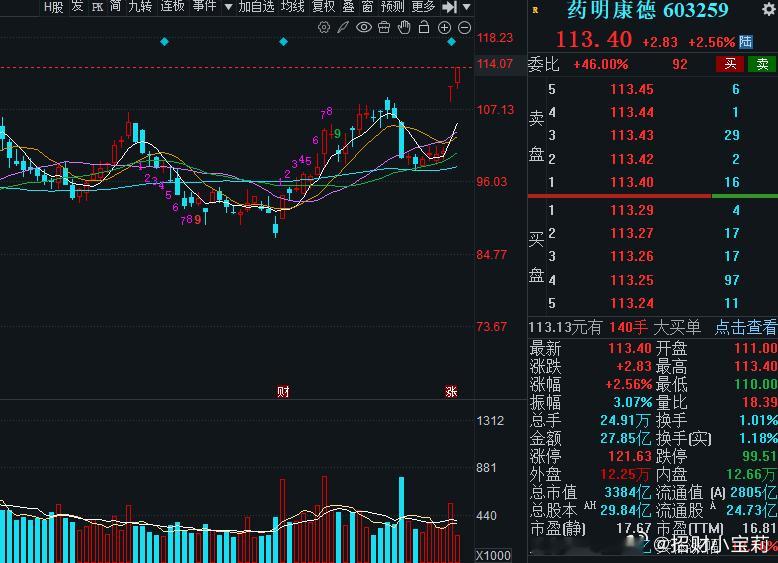Toggle the eye visibility icon on the chart
778x563 pixels.
(x=364, y=28)
